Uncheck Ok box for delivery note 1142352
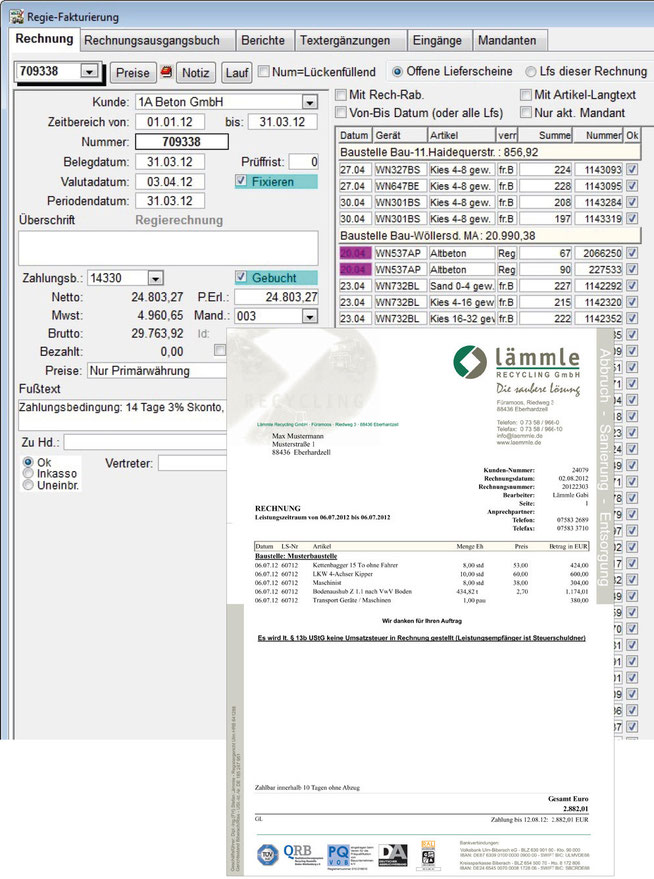Screen dimensions: 654x879 tap(632, 318)
